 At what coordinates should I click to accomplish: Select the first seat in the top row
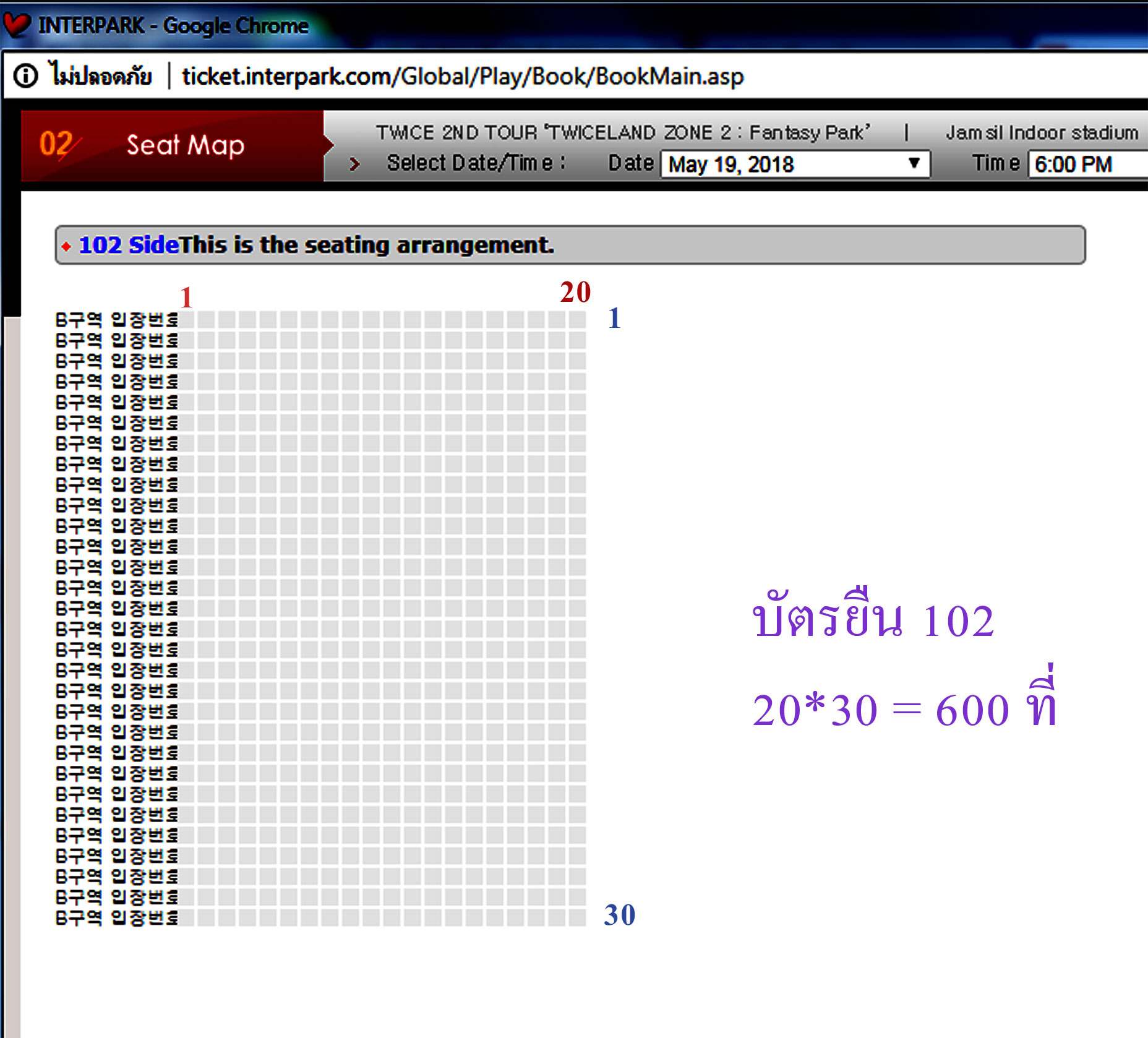pos(186,319)
